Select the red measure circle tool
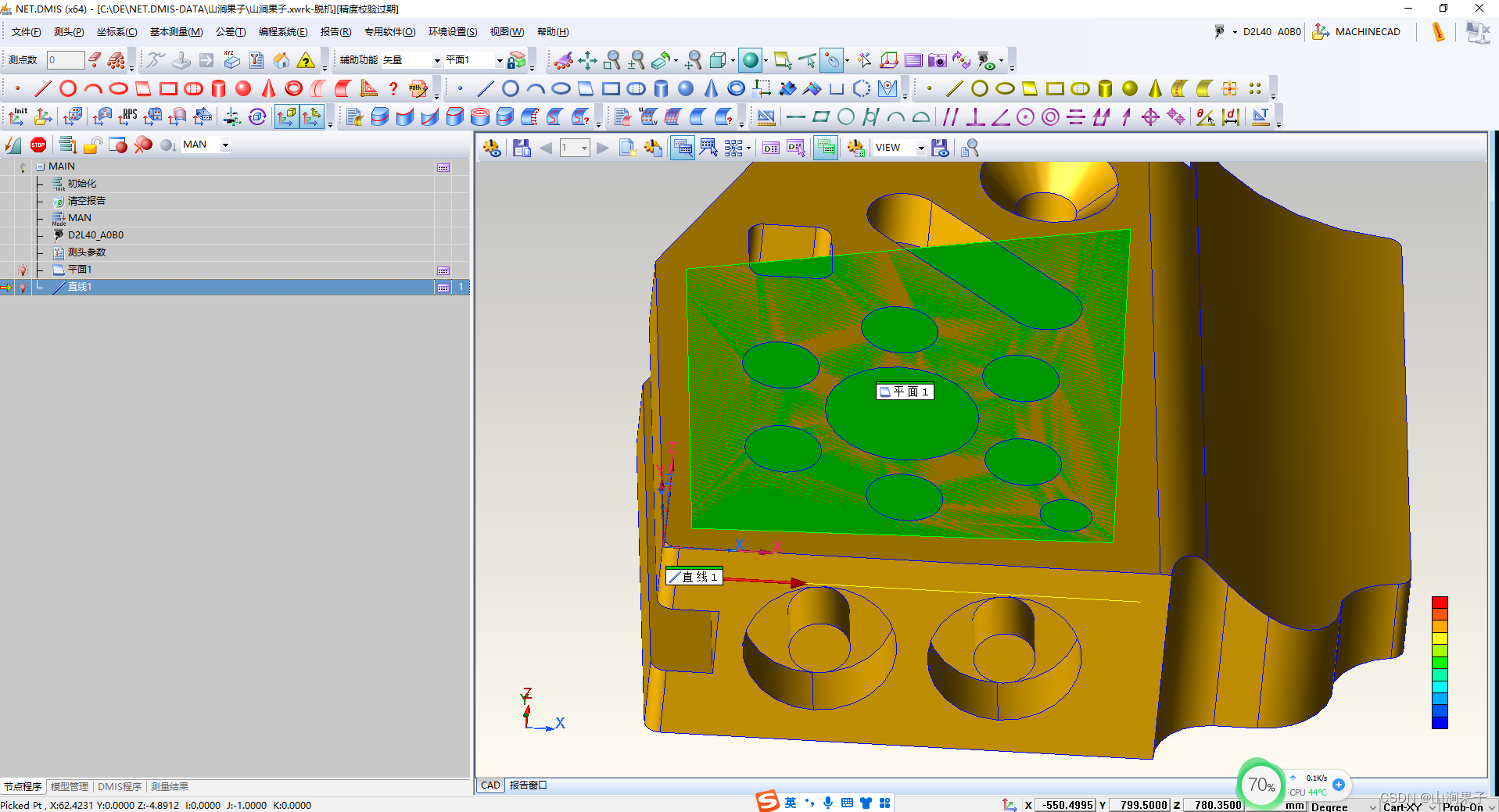The image size is (1499, 812). (x=68, y=88)
